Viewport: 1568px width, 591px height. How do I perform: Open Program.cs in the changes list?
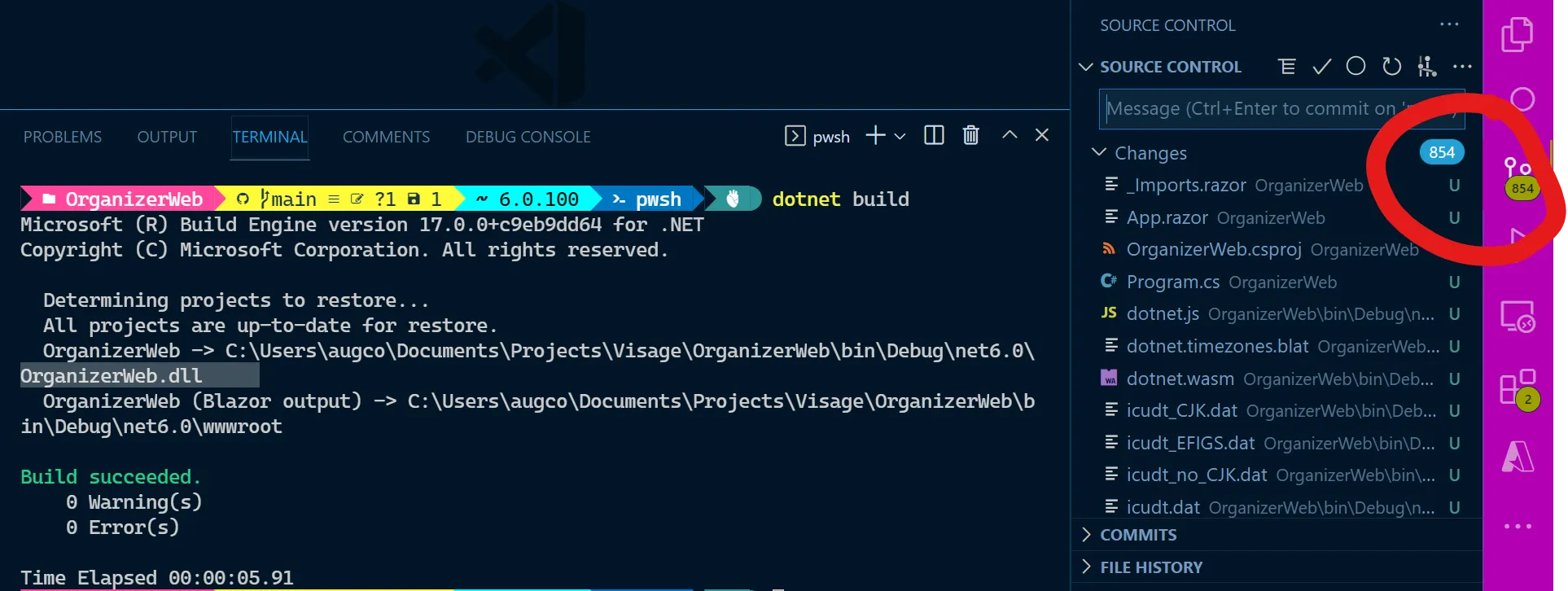pyautogui.click(x=1172, y=282)
